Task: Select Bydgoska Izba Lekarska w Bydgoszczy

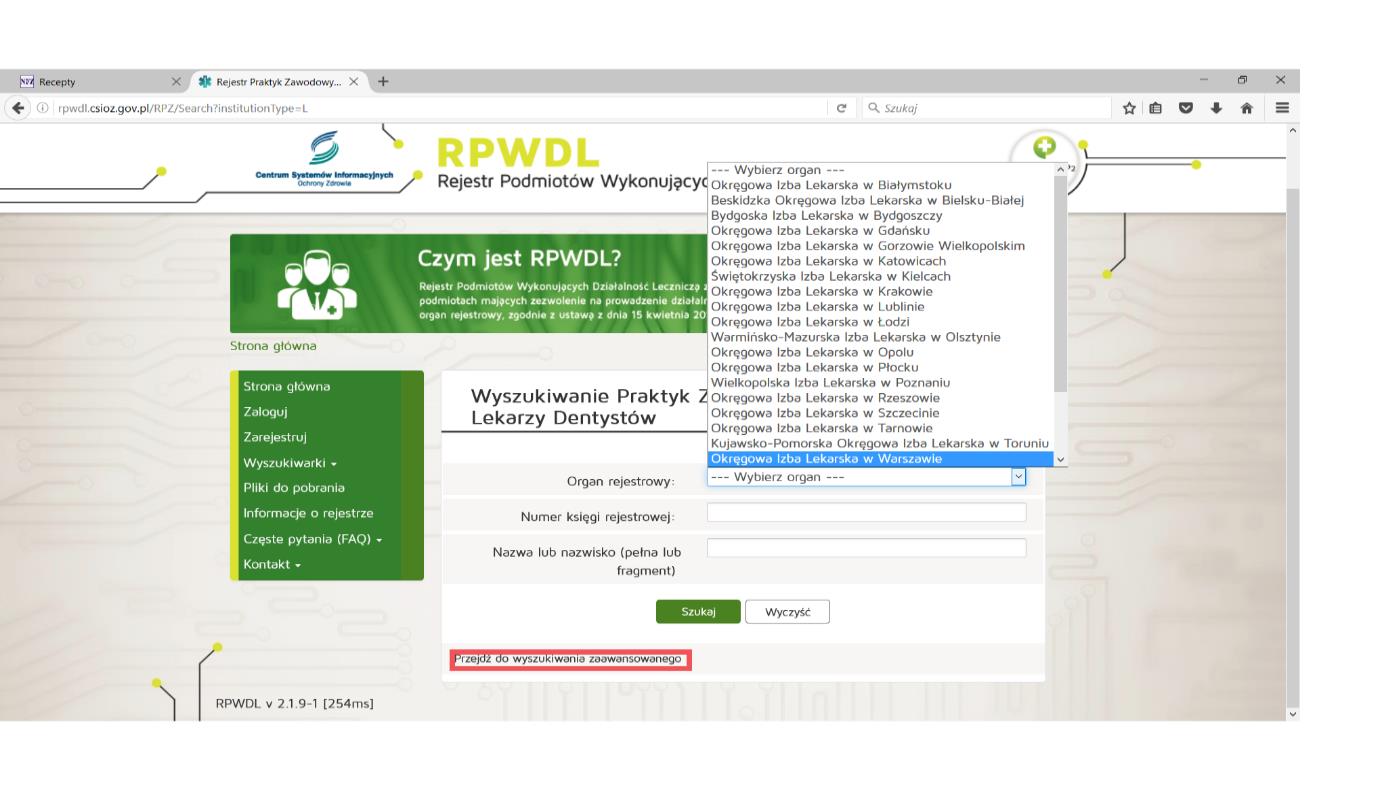Action: tap(881, 216)
